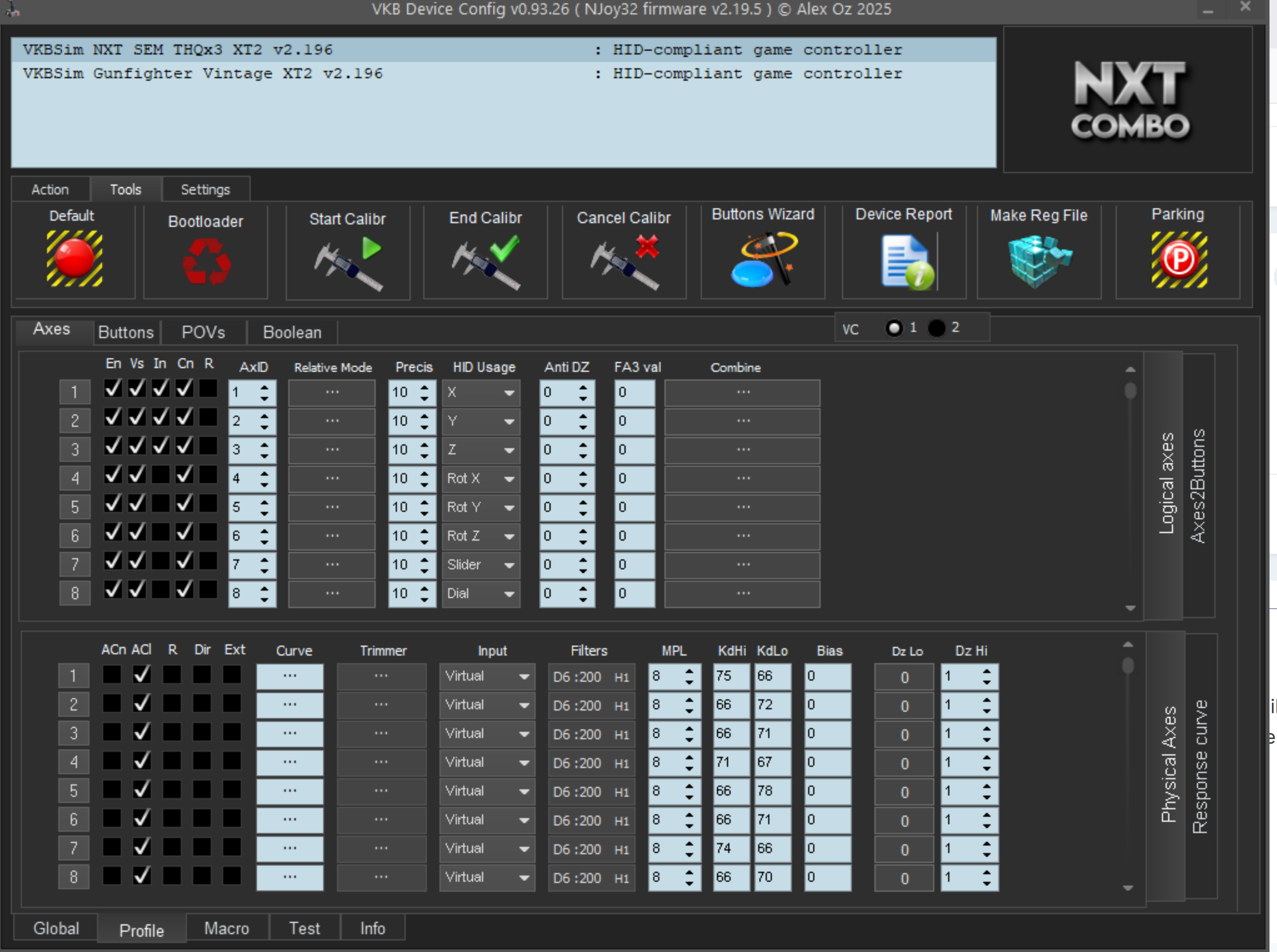The image size is (1277, 952).
Task: Select VC radio option 2
Action: 937,328
